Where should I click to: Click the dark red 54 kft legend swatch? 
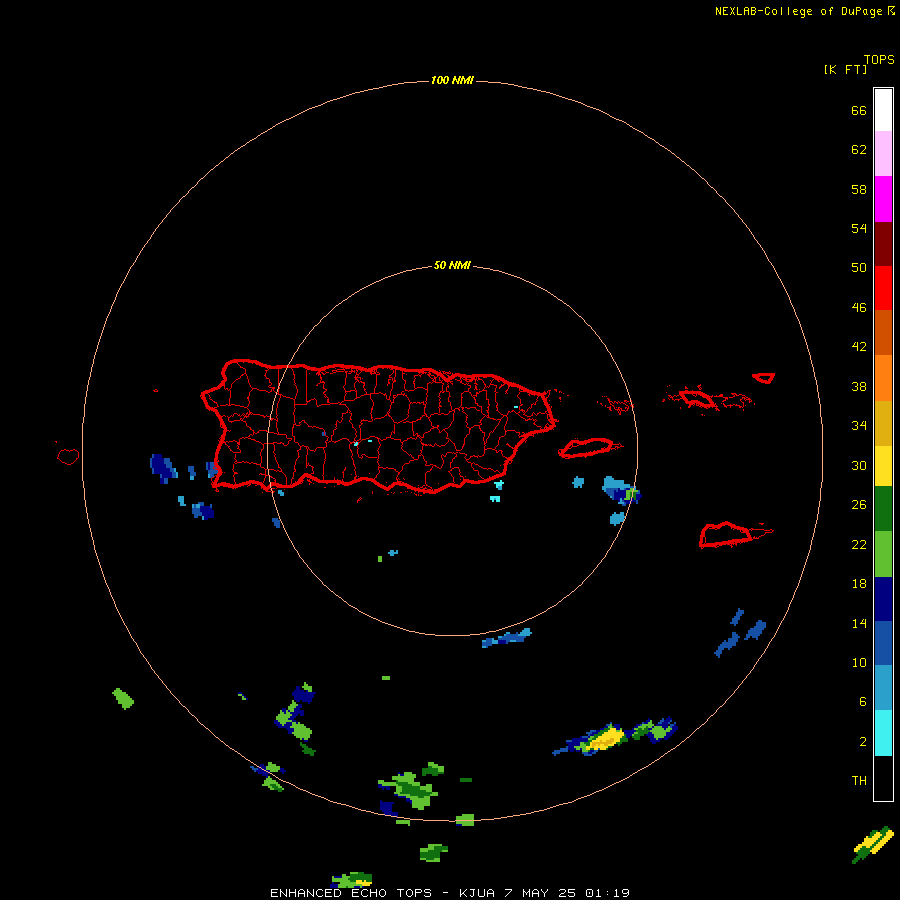pyautogui.click(x=883, y=244)
